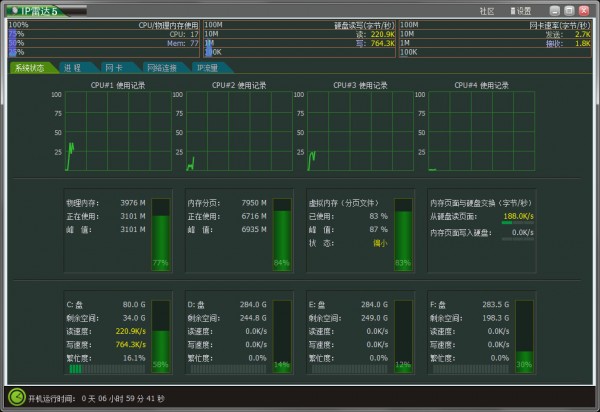The height and width of the screenshot is (412, 600).
Task: Switch to the 进程 tab
Action: (72, 68)
